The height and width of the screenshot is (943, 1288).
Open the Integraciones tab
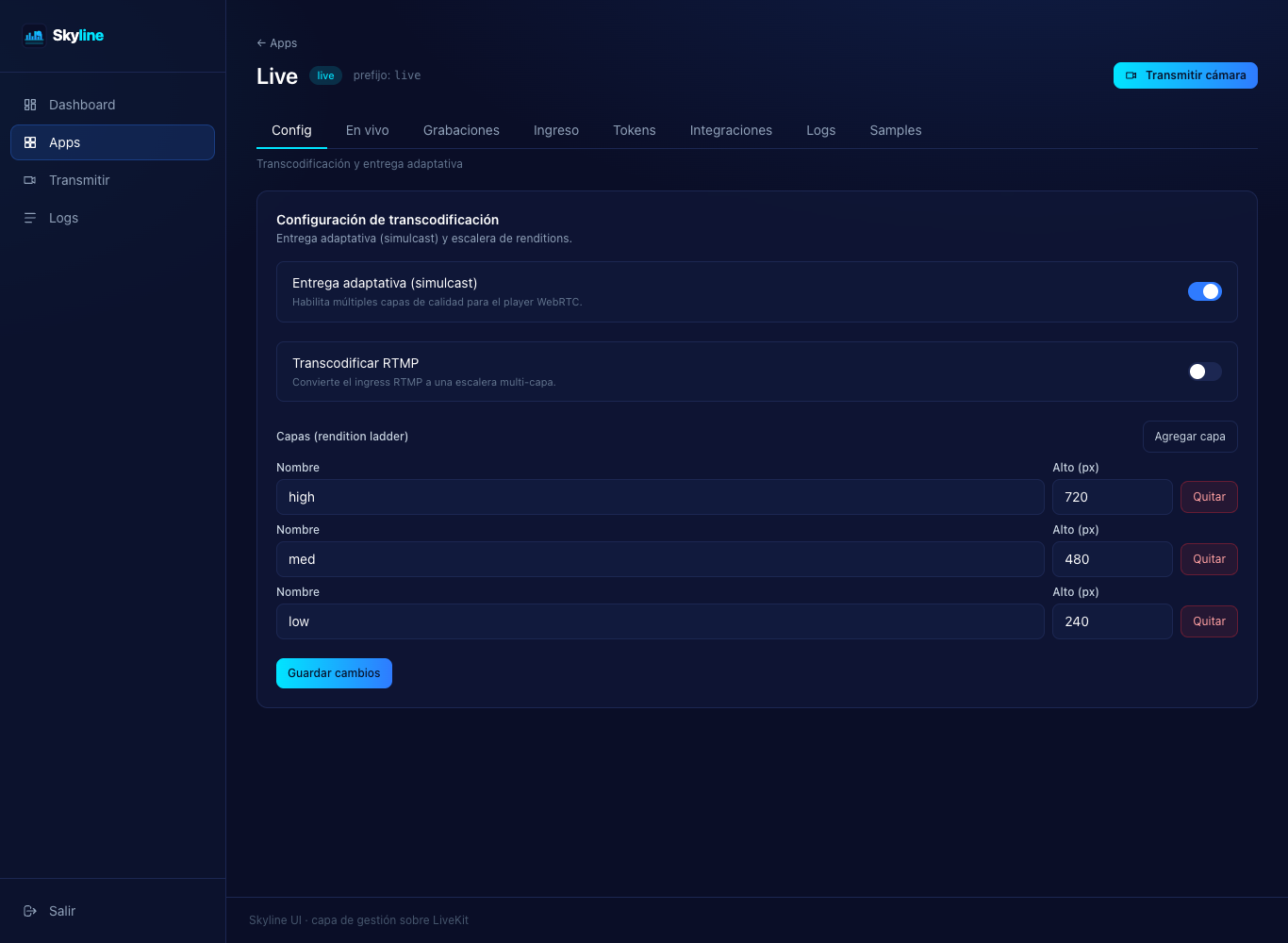731,130
